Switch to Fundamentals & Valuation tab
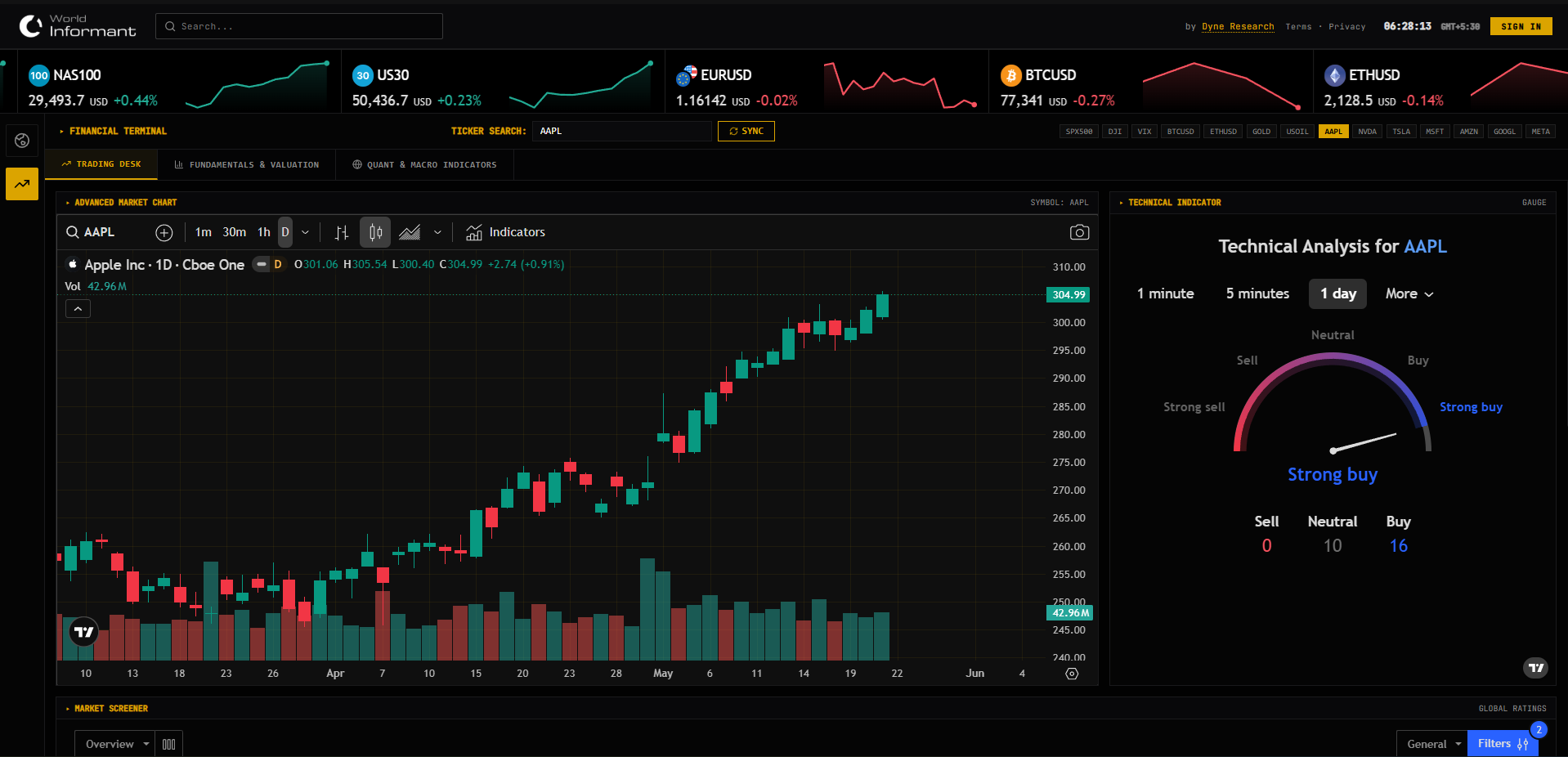1568x757 pixels. tap(247, 165)
